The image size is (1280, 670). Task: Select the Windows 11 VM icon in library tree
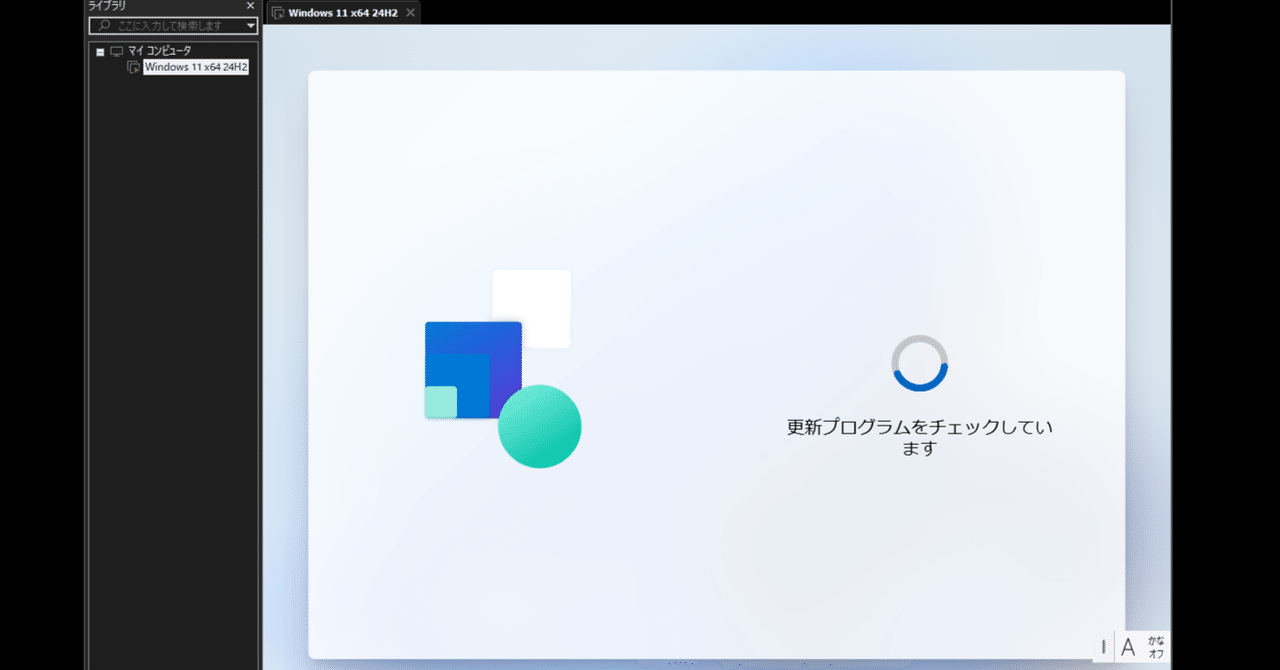[x=134, y=66]
